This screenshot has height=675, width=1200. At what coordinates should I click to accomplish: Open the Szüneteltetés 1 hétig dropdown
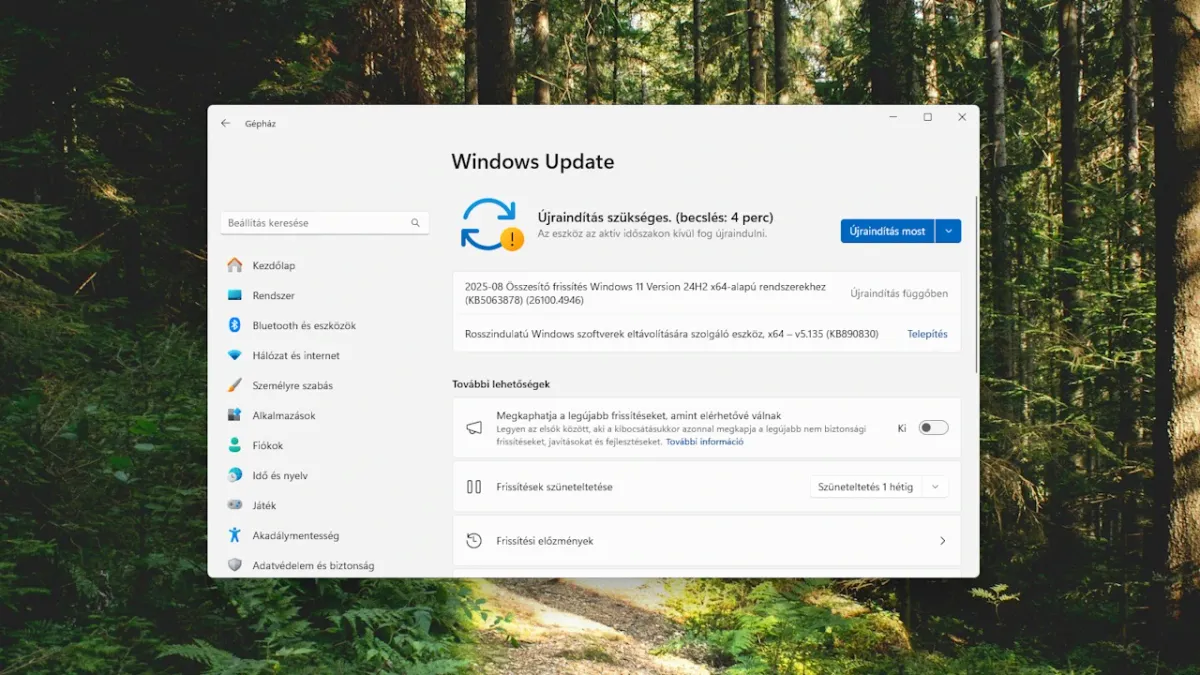pos(879,487)
